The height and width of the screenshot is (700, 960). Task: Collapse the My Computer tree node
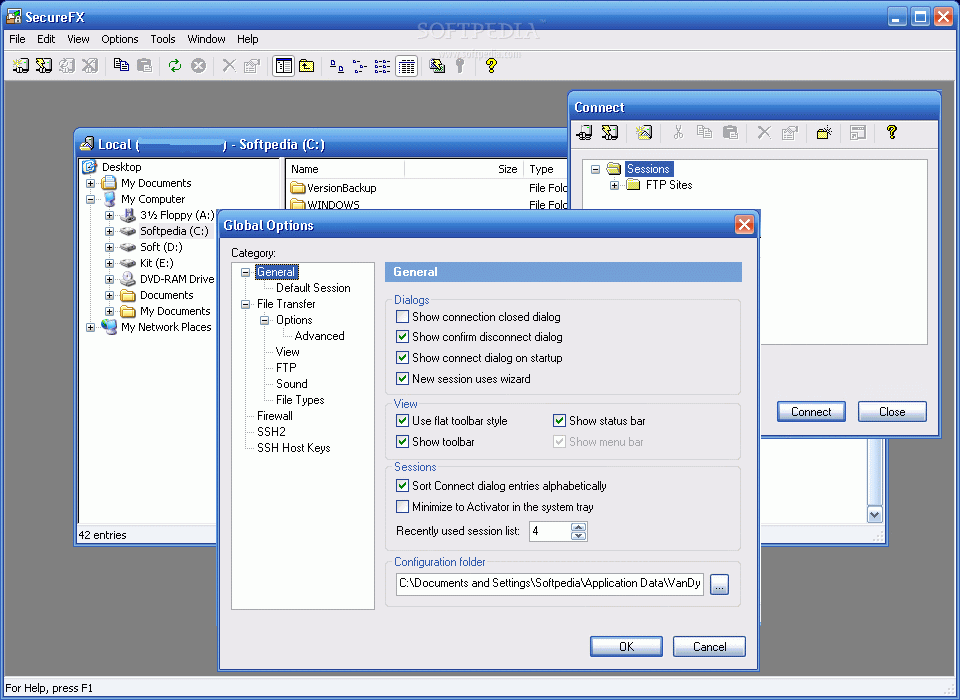pos(91,199)
